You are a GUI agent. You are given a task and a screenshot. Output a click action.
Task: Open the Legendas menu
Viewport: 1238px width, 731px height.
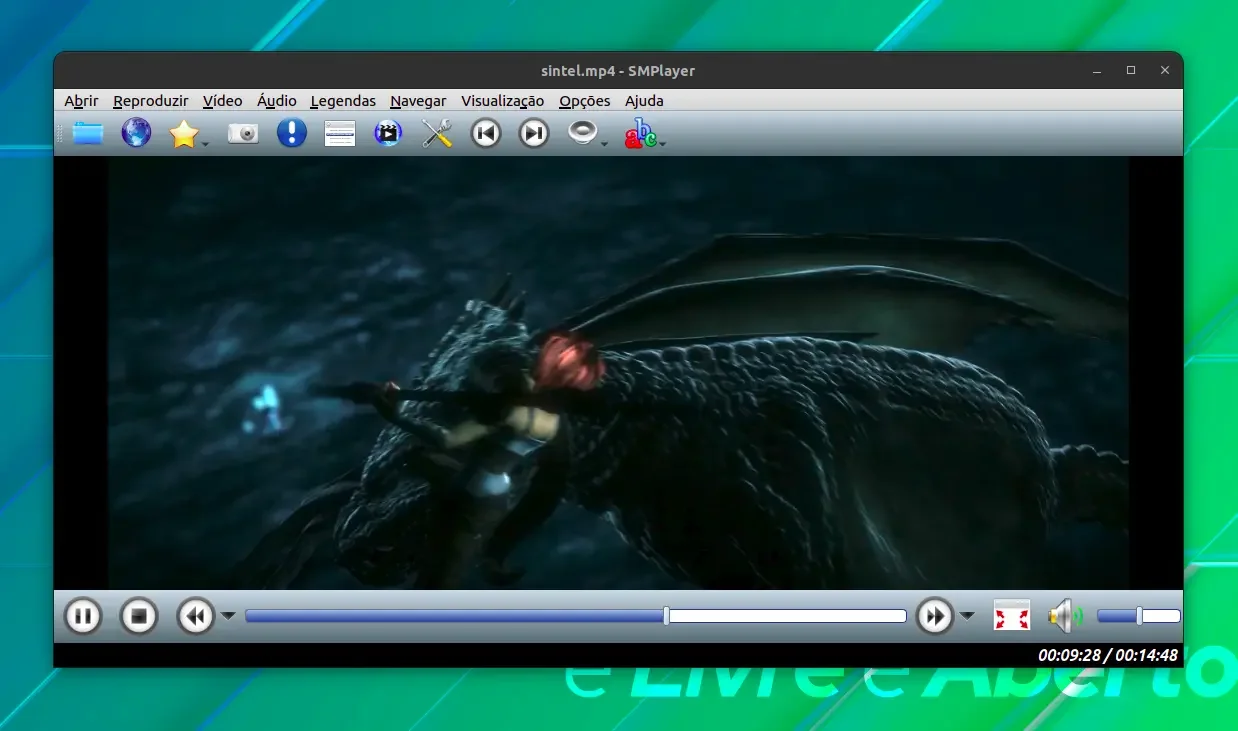click(x=343, y=101)
